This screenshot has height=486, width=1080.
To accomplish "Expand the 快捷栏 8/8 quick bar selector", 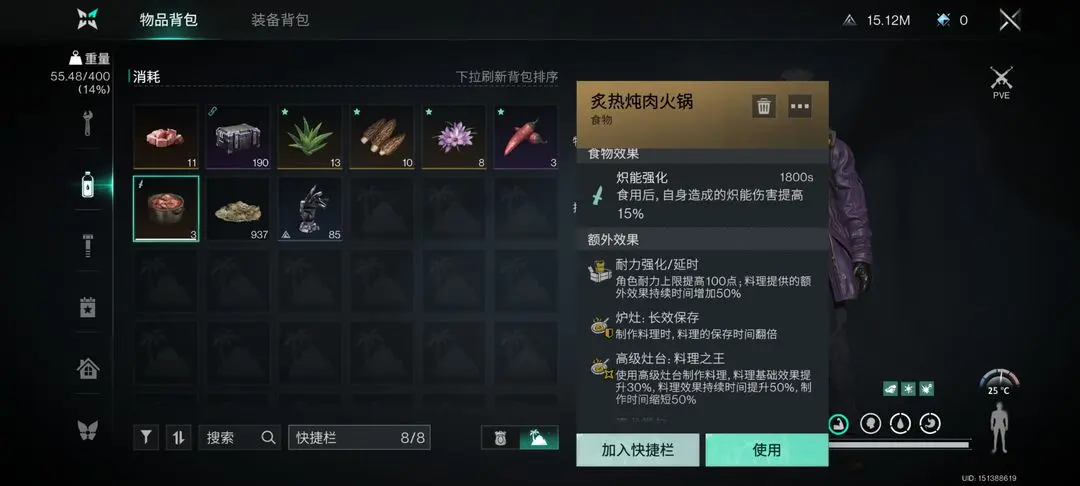I will (360, 437).
